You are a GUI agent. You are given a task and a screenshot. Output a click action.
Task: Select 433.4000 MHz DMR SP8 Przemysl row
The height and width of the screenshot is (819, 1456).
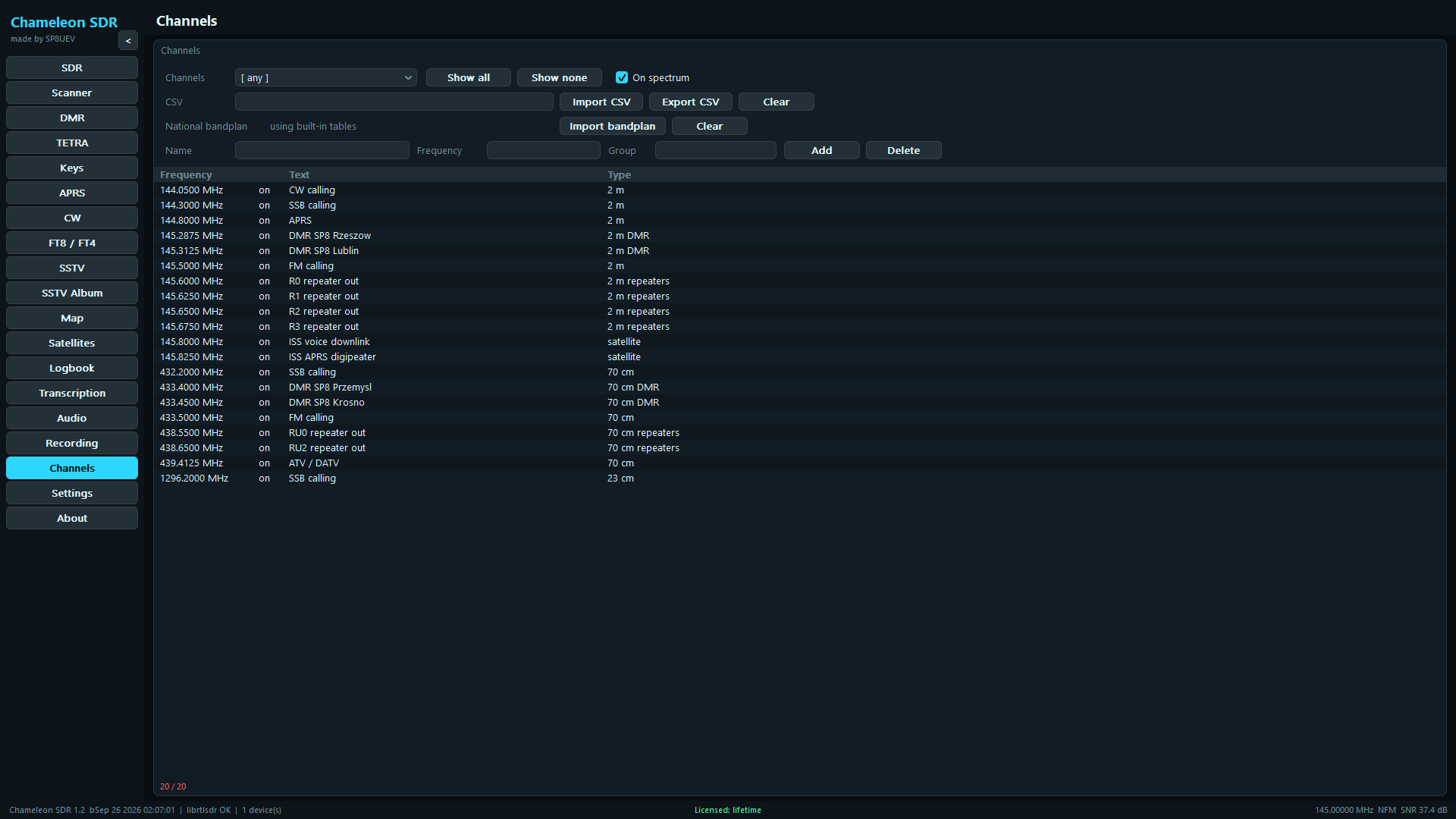click(x=800, y=388)
